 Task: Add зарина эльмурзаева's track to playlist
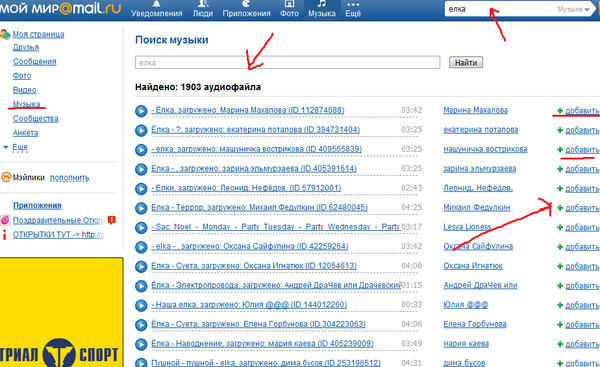coord(578,169)
